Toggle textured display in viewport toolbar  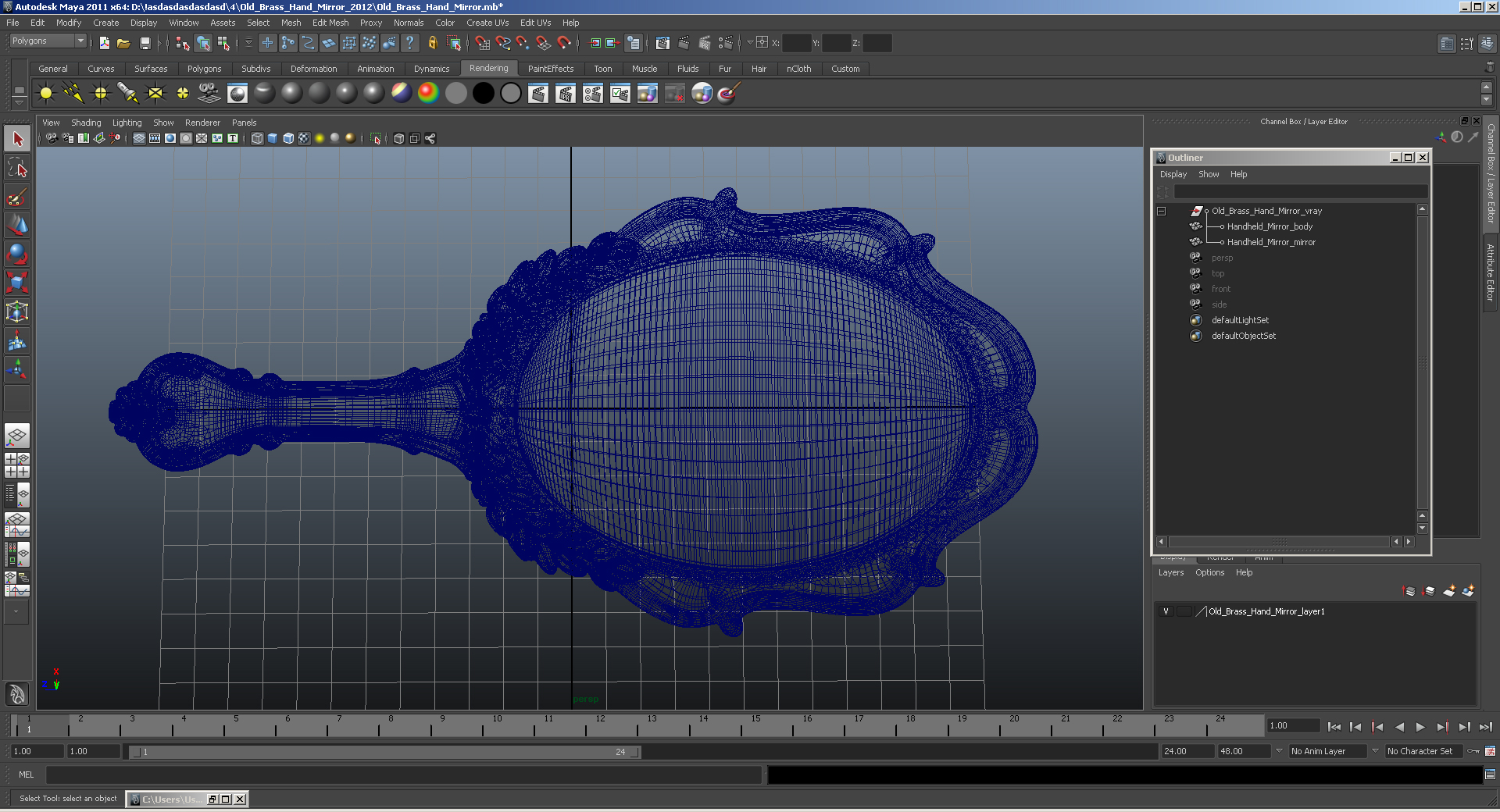[304, 138]
